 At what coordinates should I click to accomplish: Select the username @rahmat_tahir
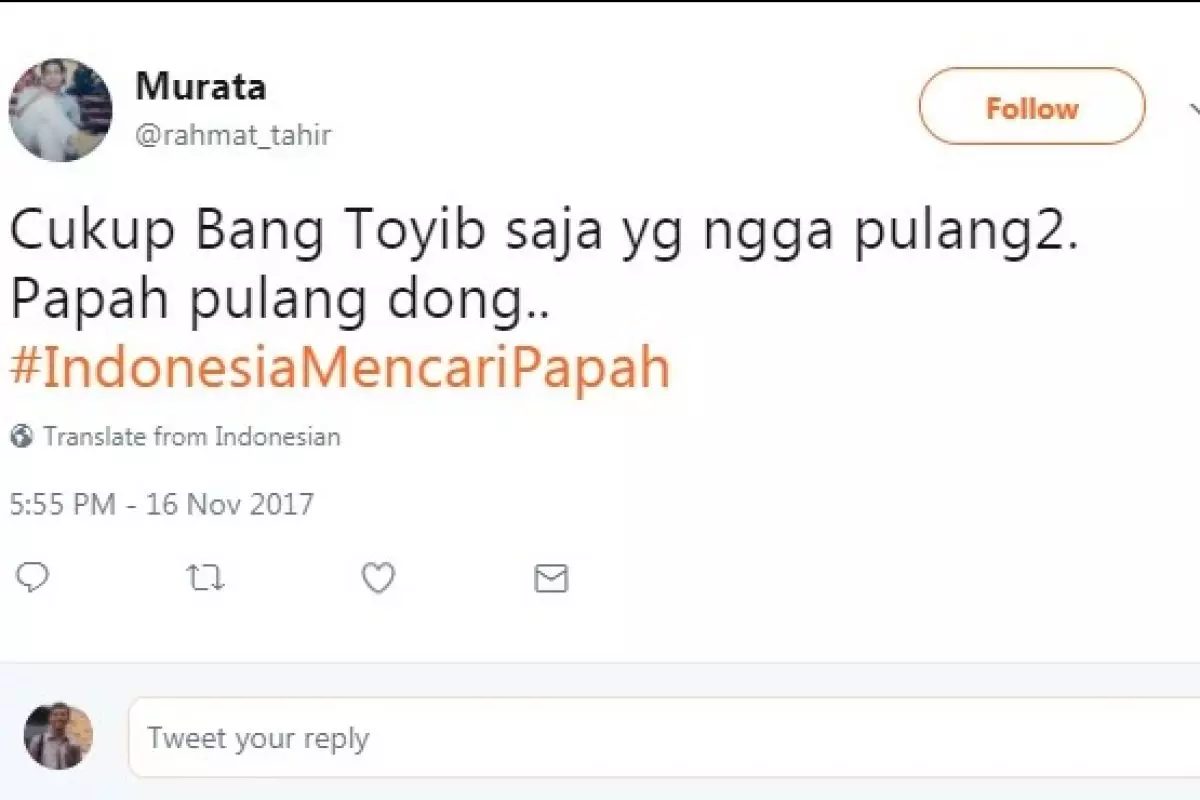point(236,135)
